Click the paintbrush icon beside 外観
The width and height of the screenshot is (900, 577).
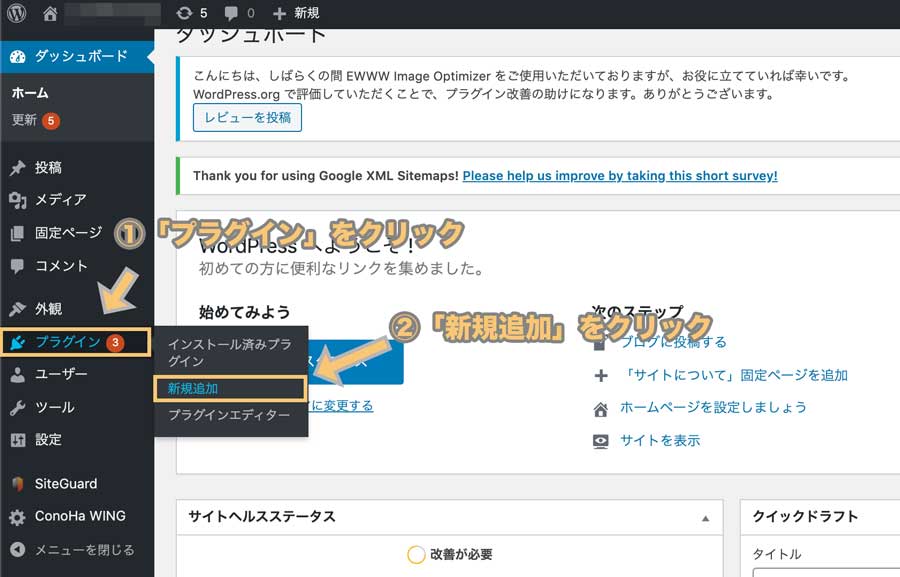pyautogui.click(x=18, y=309)
